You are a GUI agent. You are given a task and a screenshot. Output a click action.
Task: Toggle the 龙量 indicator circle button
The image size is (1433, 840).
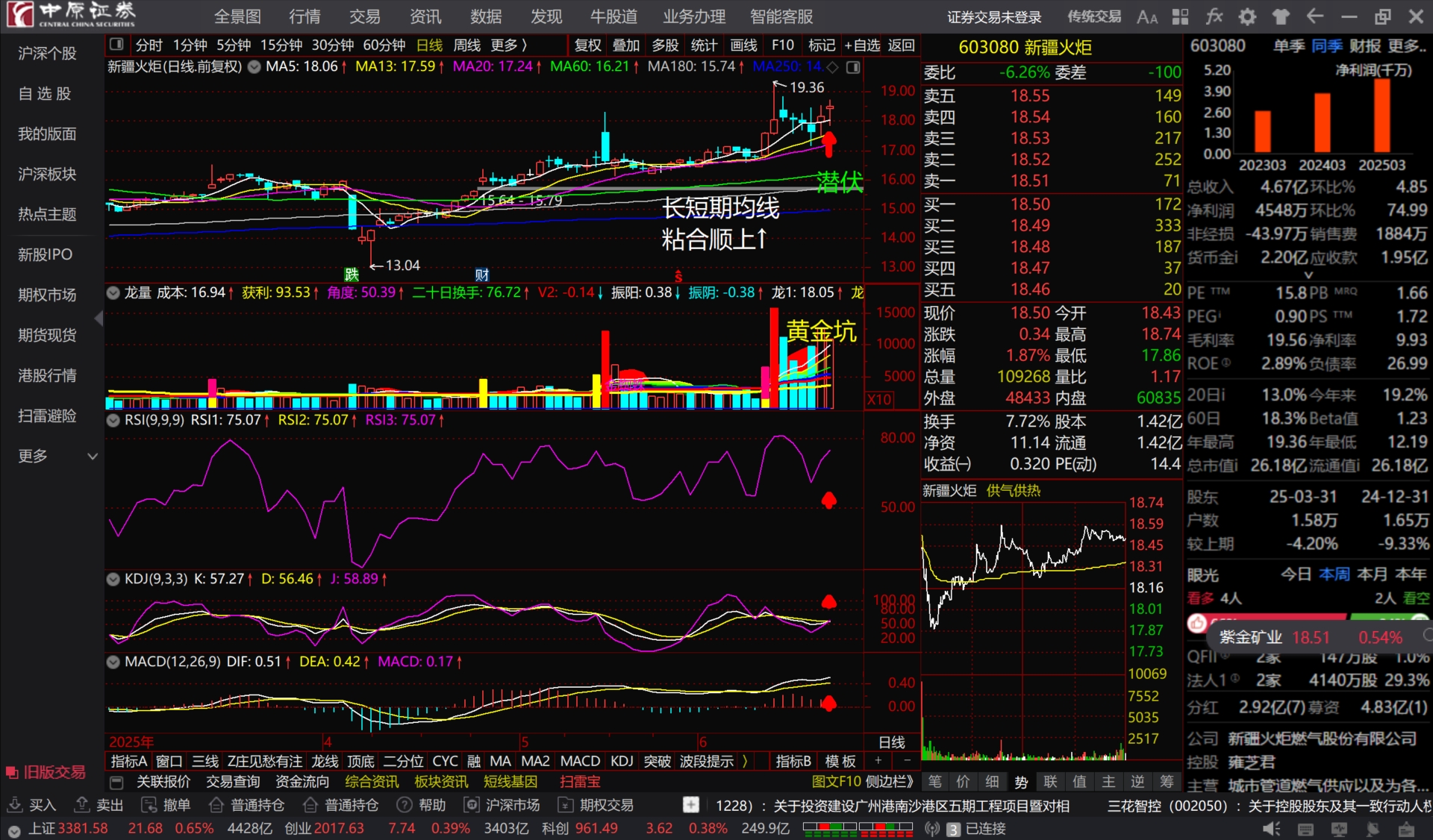[x=113, y=292]
